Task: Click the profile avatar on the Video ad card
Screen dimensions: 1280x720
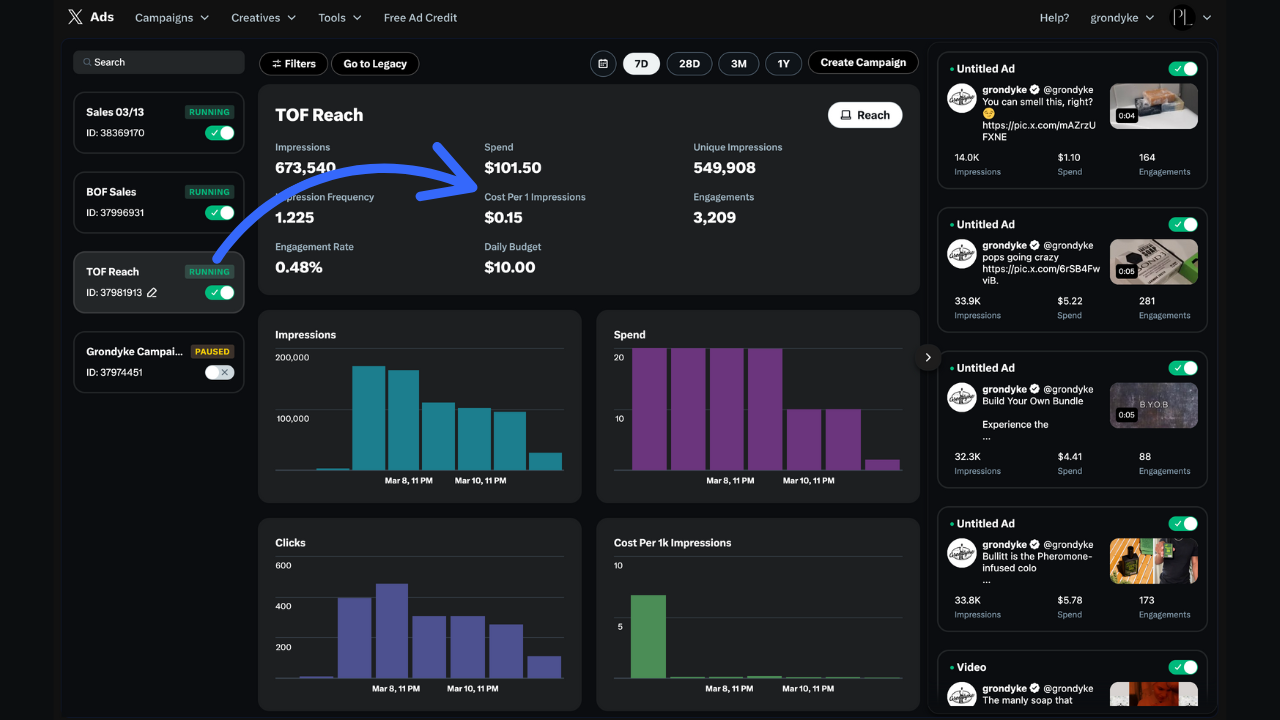Action: tap(962, 693)
